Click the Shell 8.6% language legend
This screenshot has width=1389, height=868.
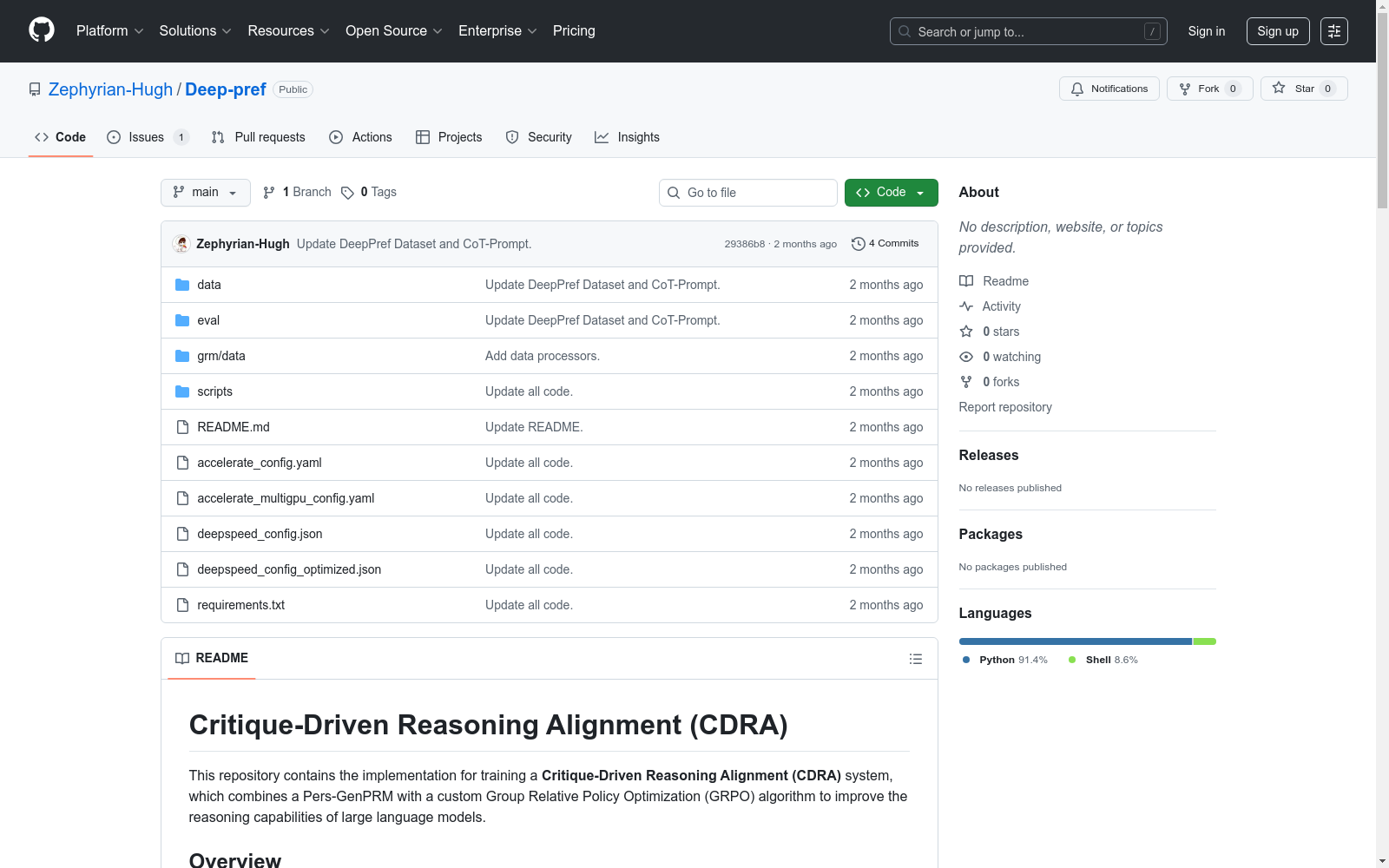point(1103,660)
